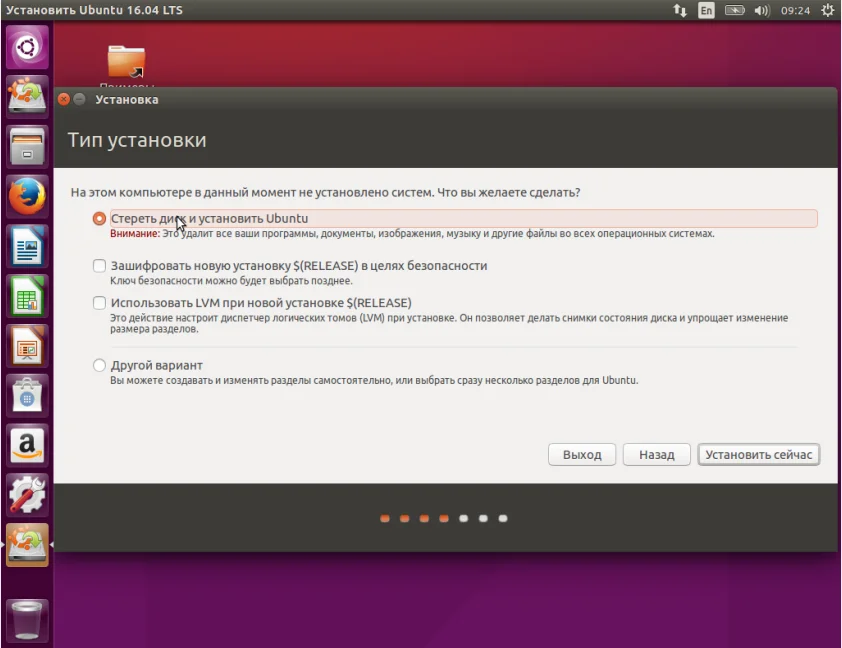Image resolution: width=842 pixels, height=648 pixels.
Task: Click the LVM description text about диспетчер логических томов
Action: pyautogui.click(x=449, y=323)
